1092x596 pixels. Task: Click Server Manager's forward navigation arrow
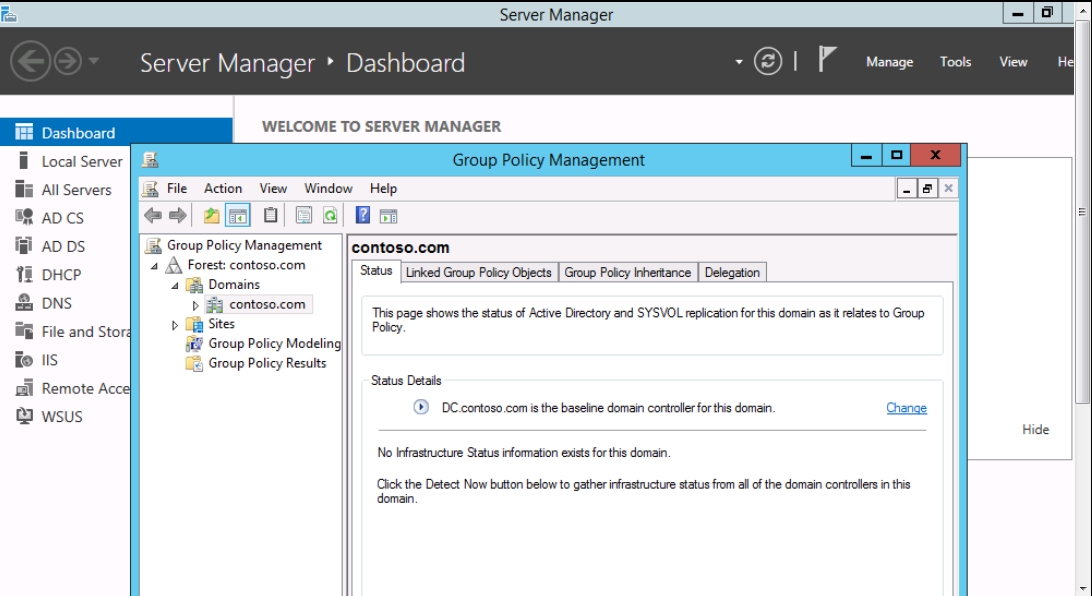tap(68, 61)
